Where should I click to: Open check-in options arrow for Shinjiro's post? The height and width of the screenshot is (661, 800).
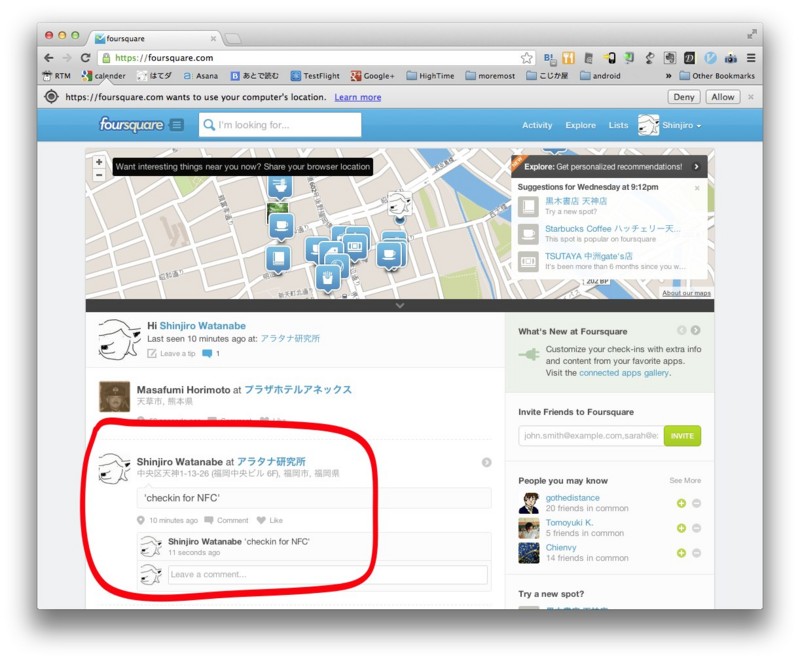point(486,462)
